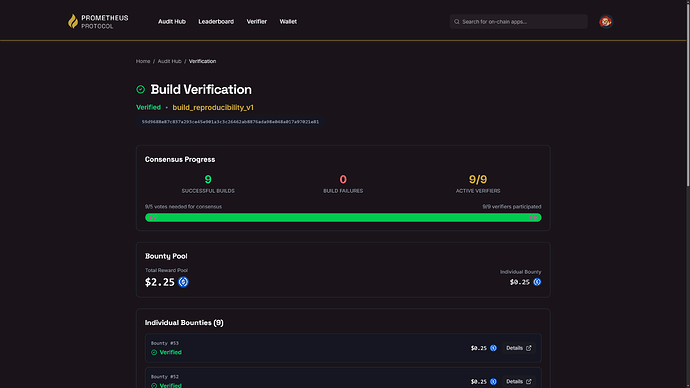
Task: Click the coin icon in Bounty #53 row
Action: pos(493,348)
